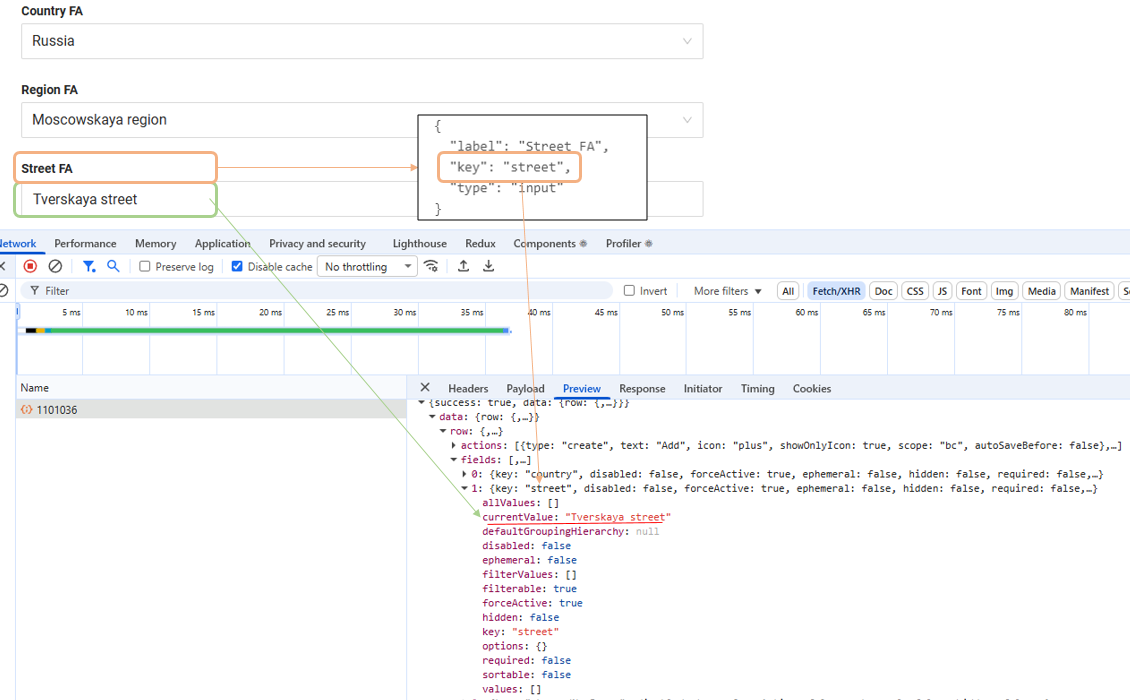This screenshot has width=1130, height=700.
Task: Filter requests by Img type
Action: (1004, 291)
